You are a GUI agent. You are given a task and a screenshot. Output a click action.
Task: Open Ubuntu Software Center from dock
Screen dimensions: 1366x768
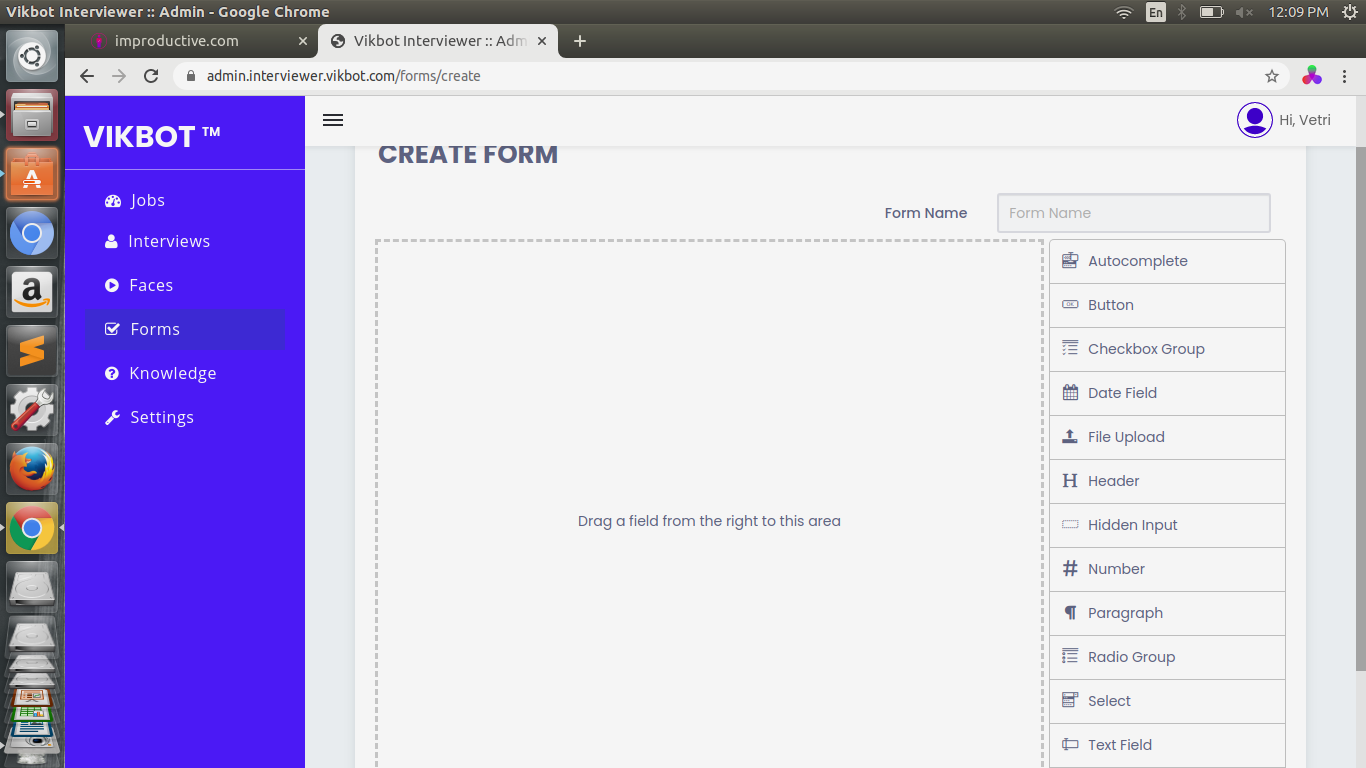(32, 175)
